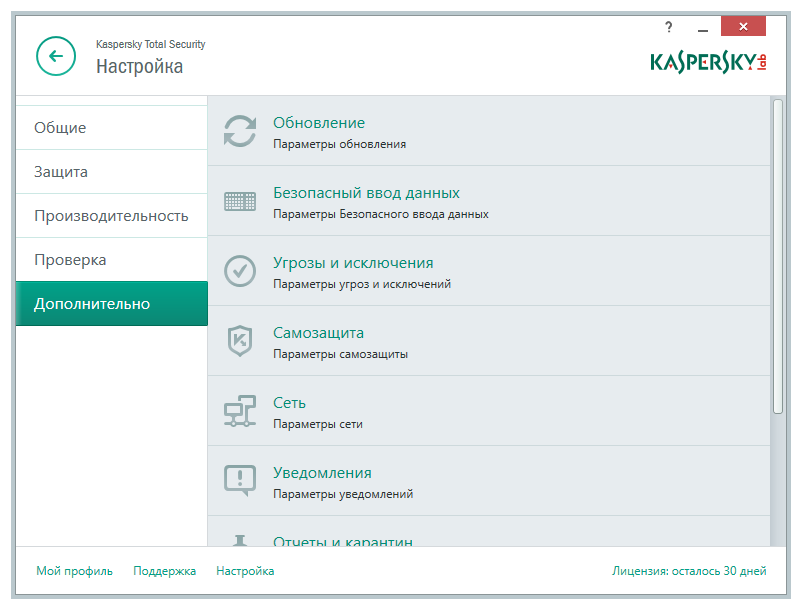Screen dimensions: 801x615
Task: Switch to the Защита section
Action: pyautogui.click(x=111, y=172)
